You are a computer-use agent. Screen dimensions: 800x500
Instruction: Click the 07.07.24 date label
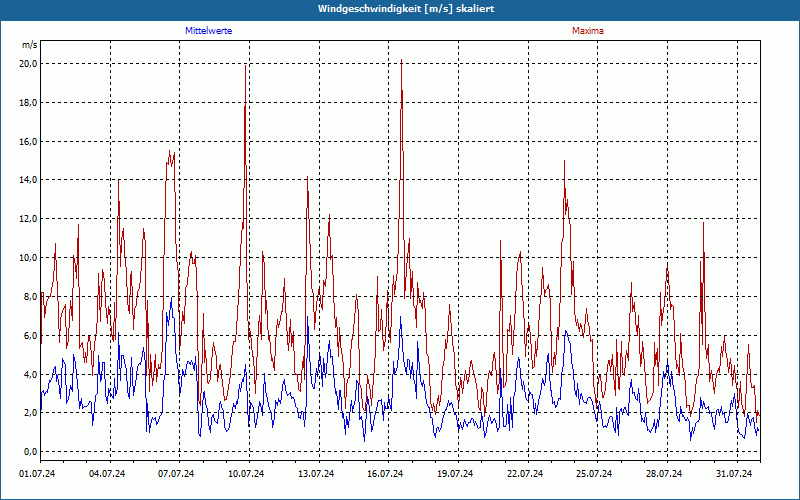click(177, 474)
